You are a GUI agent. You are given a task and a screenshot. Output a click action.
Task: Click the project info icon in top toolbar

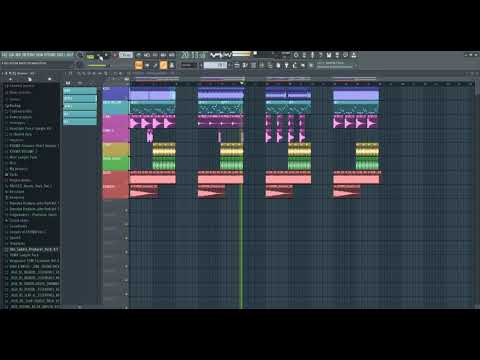click(x=345, y=55)
